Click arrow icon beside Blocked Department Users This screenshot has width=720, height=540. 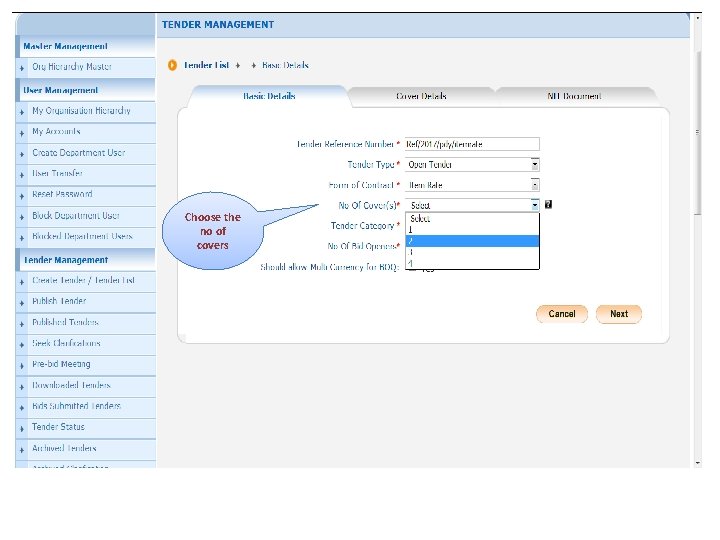pyautogui.click(x=22, y=238)
